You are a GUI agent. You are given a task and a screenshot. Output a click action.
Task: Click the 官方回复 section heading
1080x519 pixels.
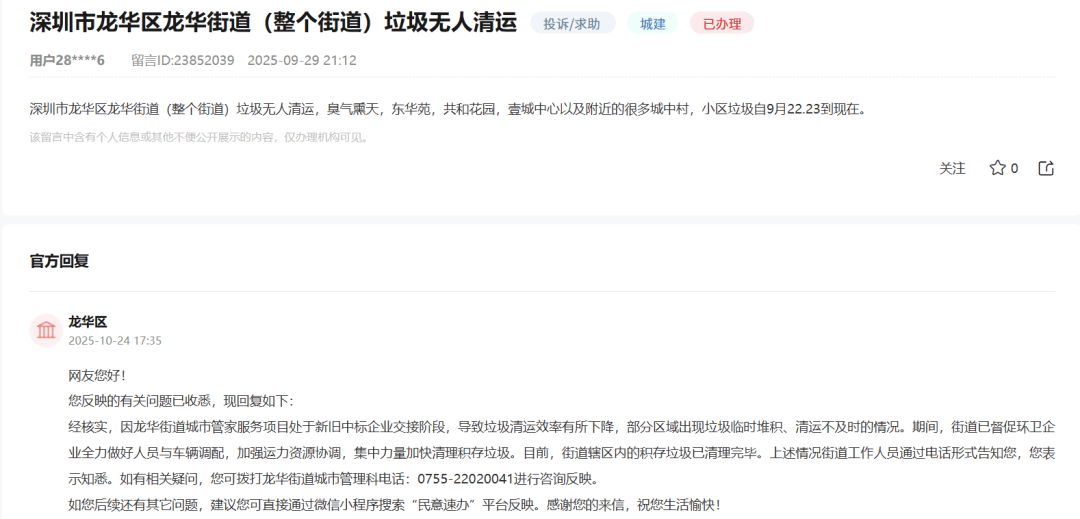coord(59,261)
